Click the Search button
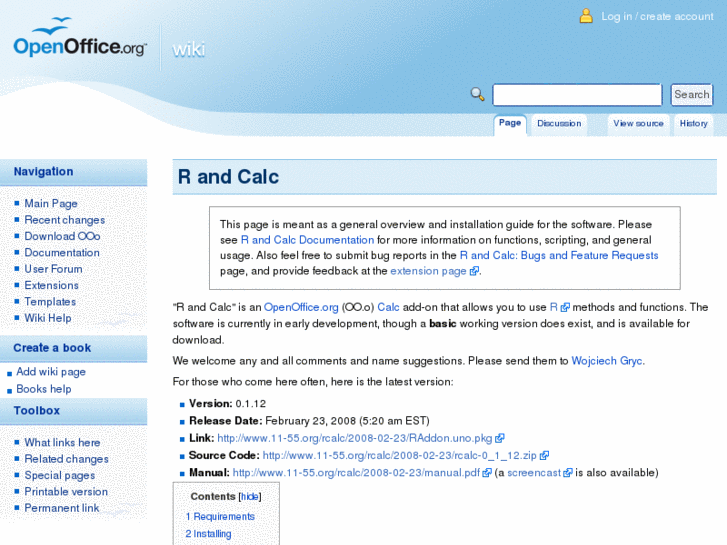 click(x=691, y=95)
